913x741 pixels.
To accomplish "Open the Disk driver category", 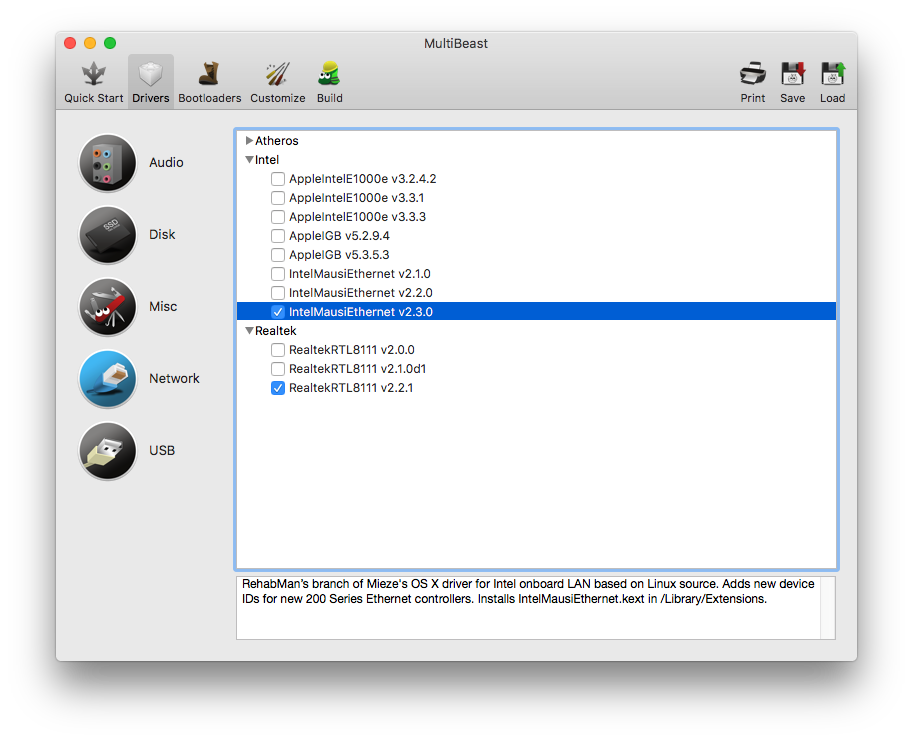I will [x=108, y=235].
